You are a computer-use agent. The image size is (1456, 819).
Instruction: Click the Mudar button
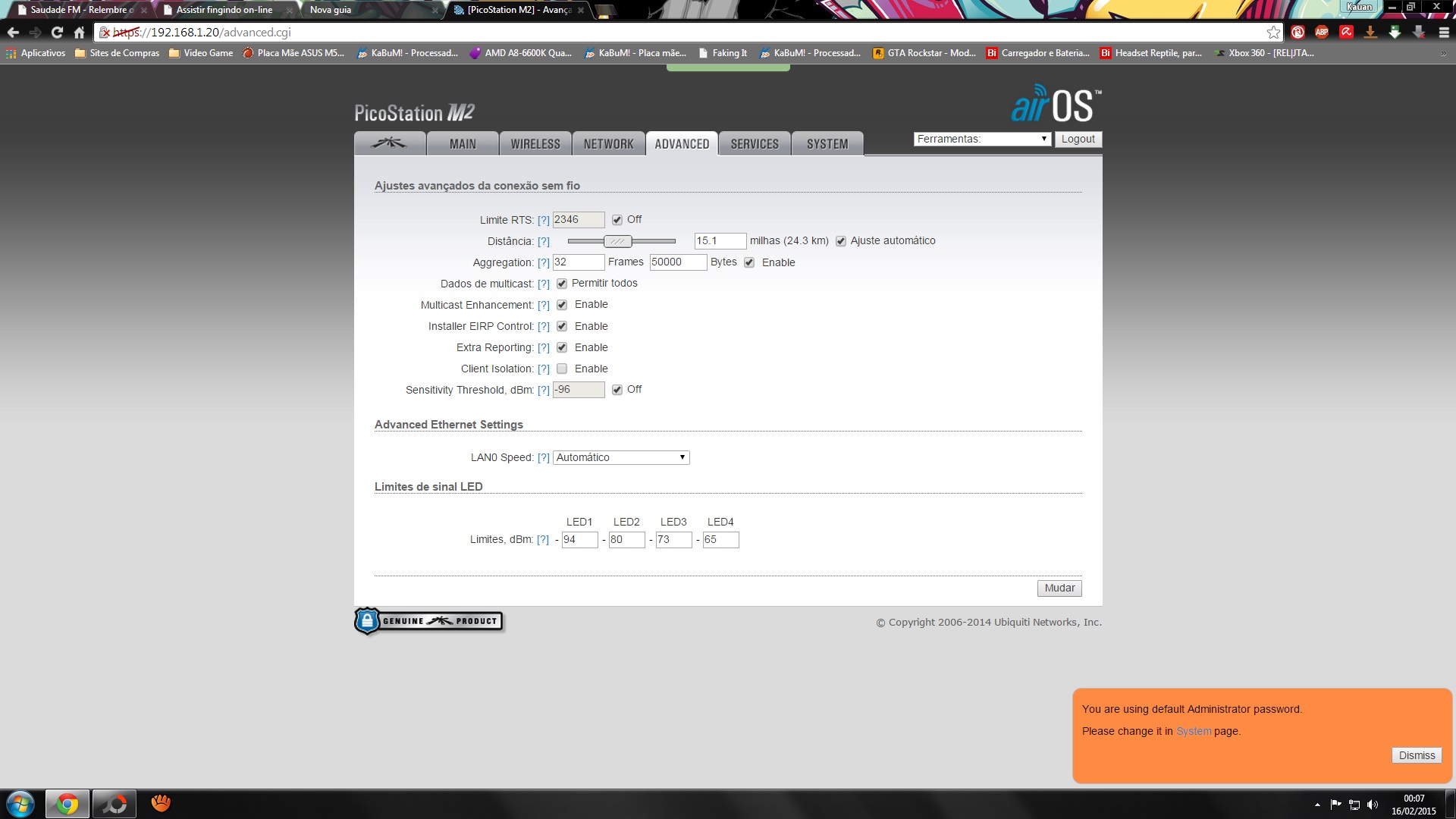[x=1059, y=588]
